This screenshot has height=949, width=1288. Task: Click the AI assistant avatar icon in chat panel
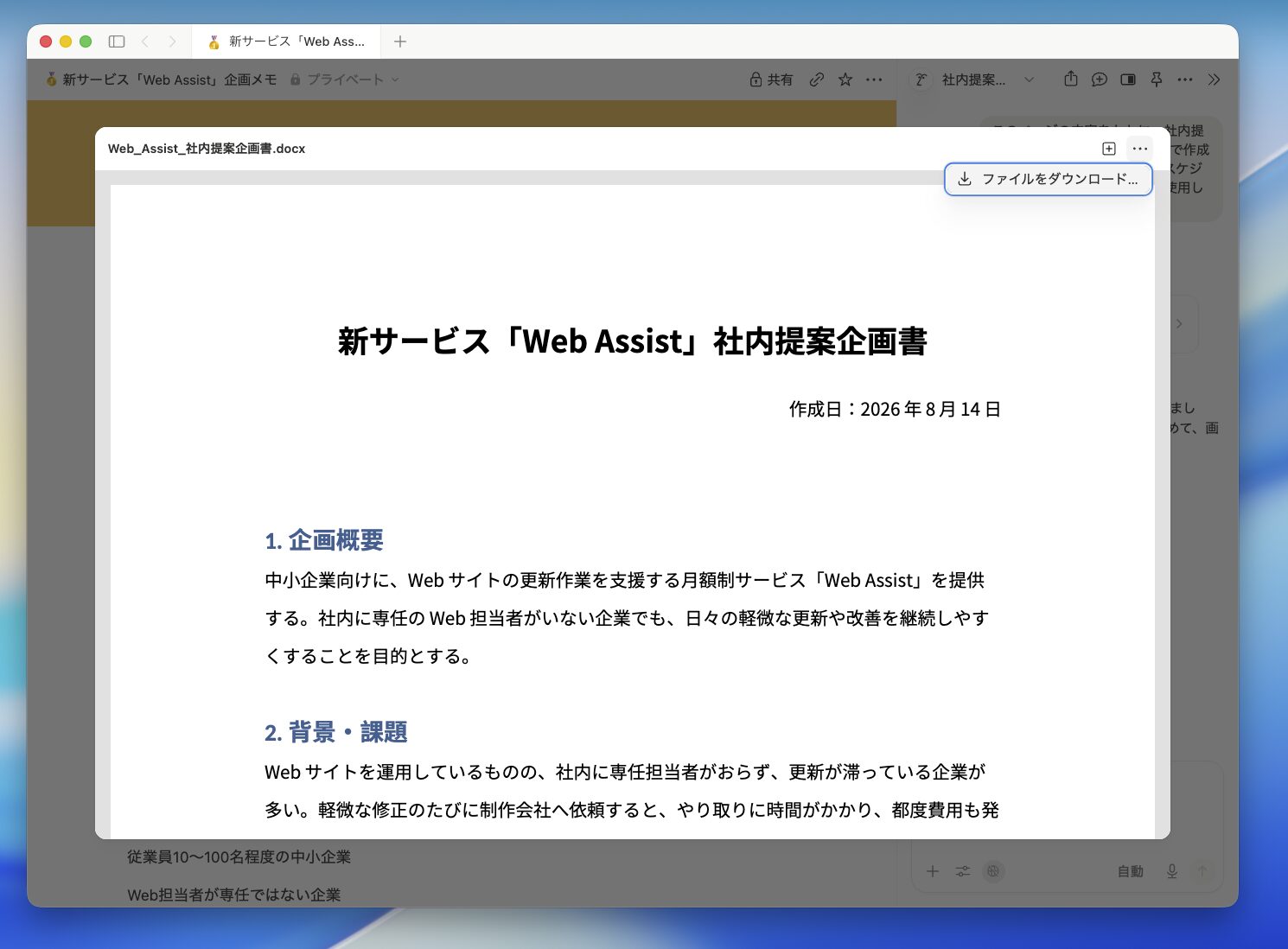(x=921, y=80)
